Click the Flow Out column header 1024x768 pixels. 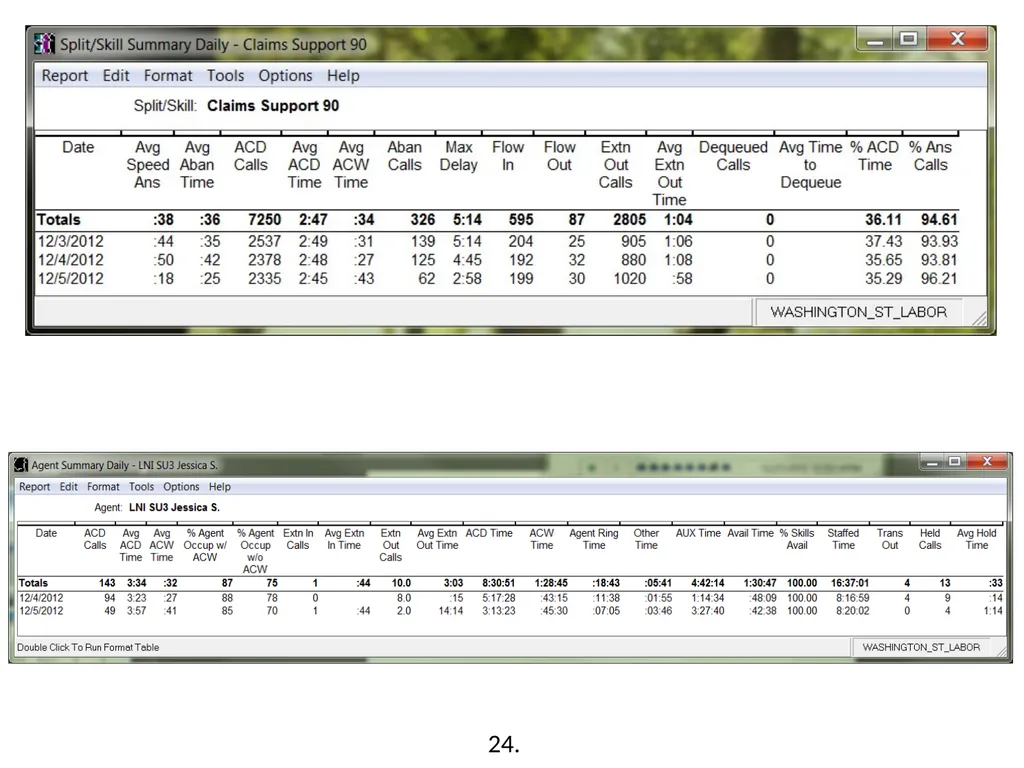click(560, 157)
